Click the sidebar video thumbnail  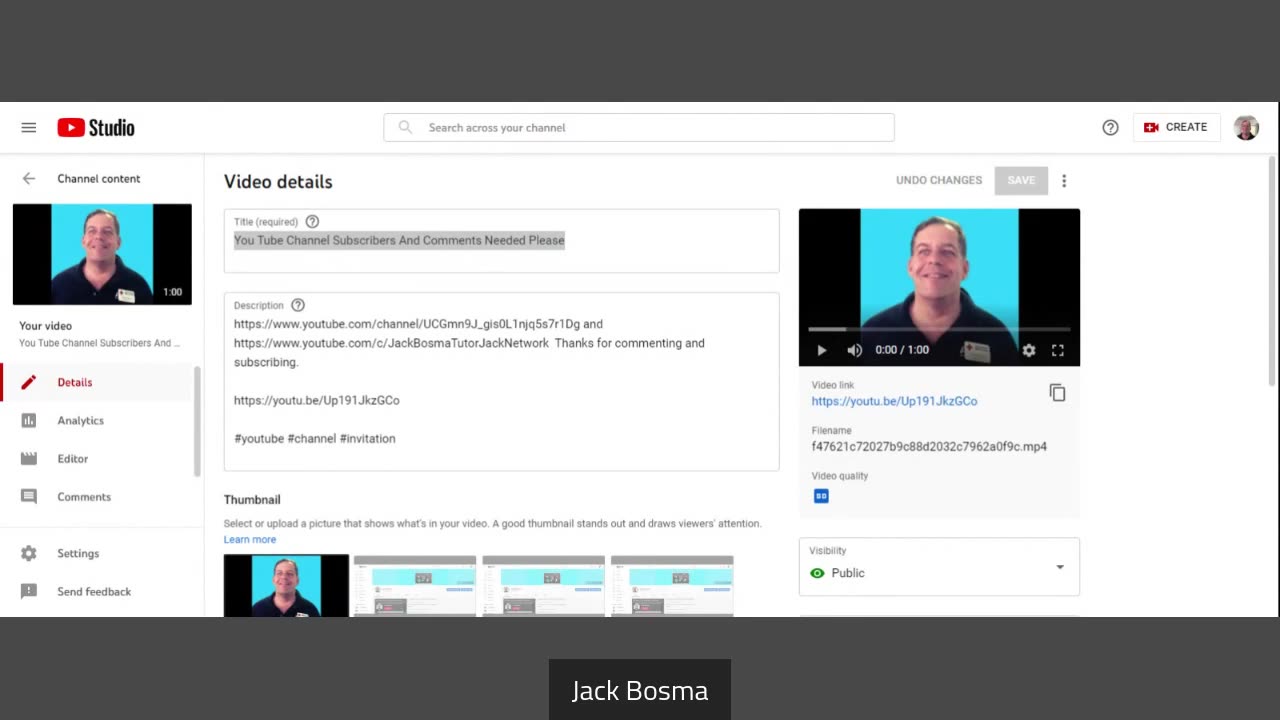102,254
